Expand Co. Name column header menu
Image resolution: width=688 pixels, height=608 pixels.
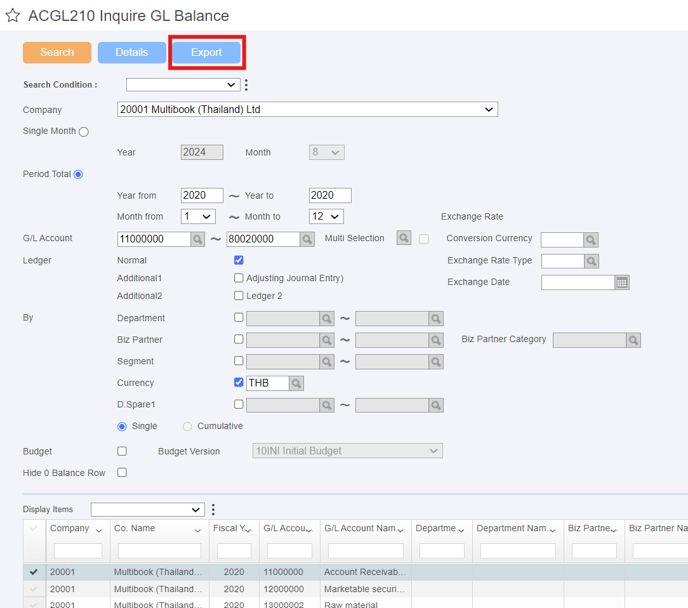(198, 530)
